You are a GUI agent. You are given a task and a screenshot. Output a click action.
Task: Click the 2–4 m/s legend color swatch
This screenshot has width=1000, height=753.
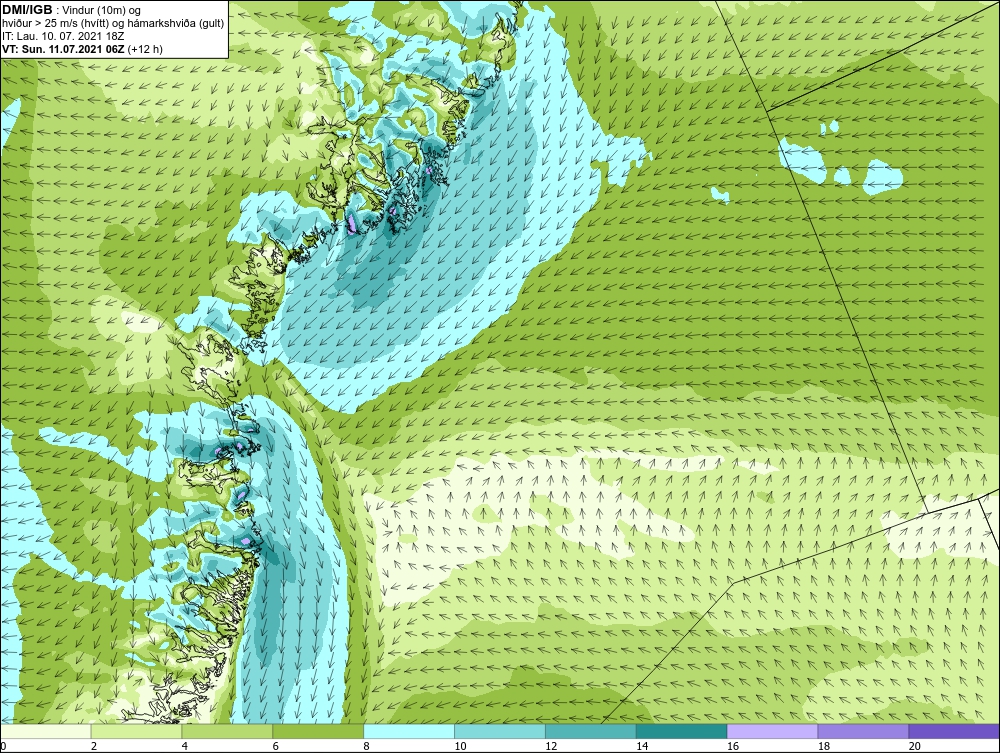coord(136,731)
